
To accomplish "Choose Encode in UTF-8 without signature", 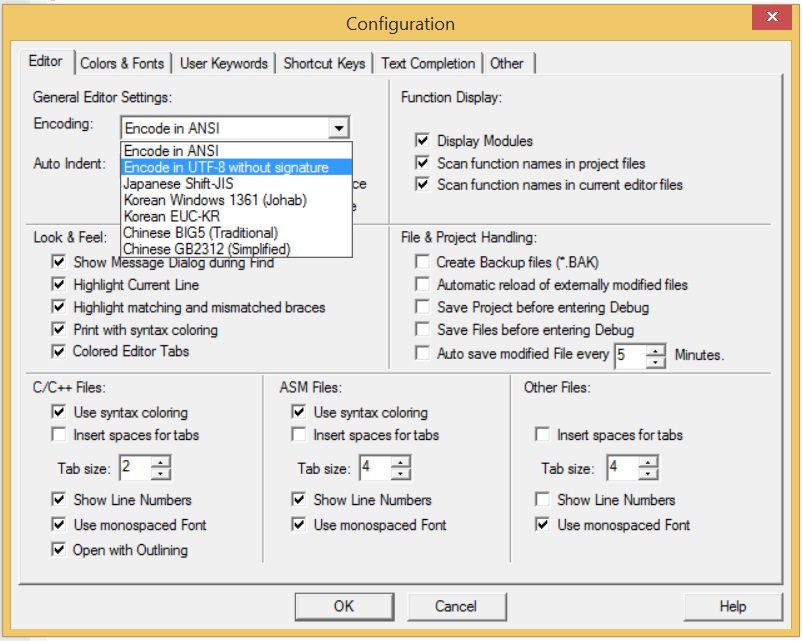I will (x=236, y=167).
